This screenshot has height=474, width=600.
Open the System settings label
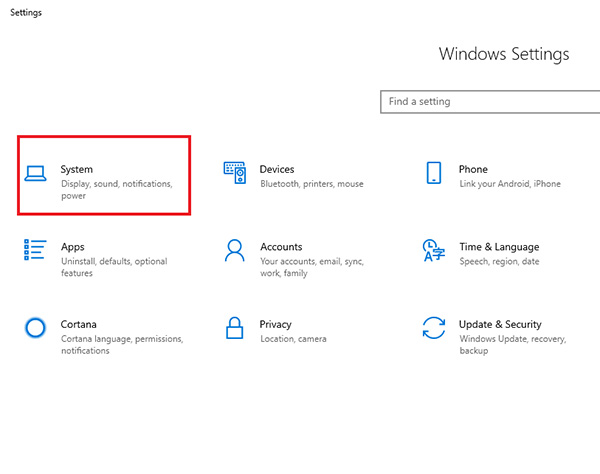[x=77, y=170]
